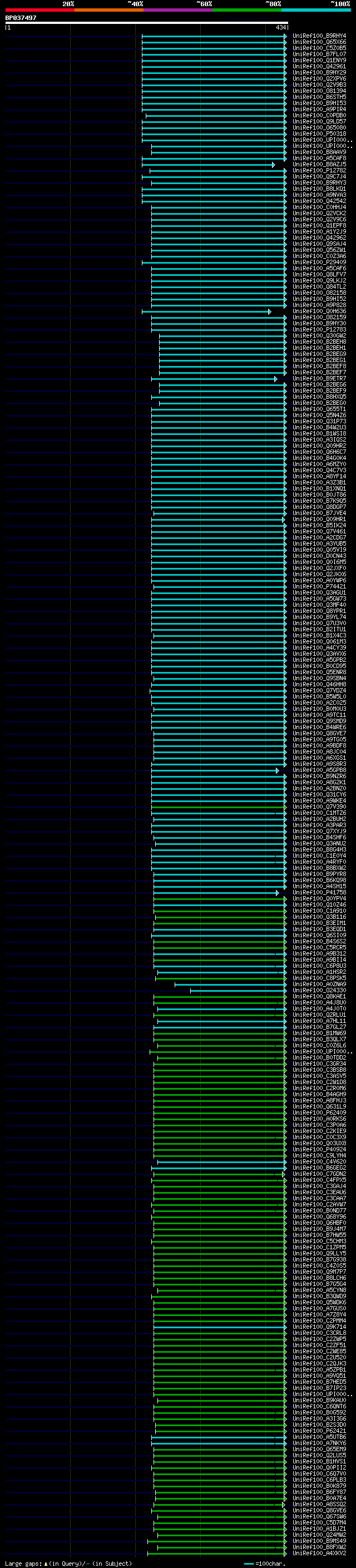356x1568 pixels.
Task: Select the UniRef100_A9BII4 label
Action: tap(319, 959)
